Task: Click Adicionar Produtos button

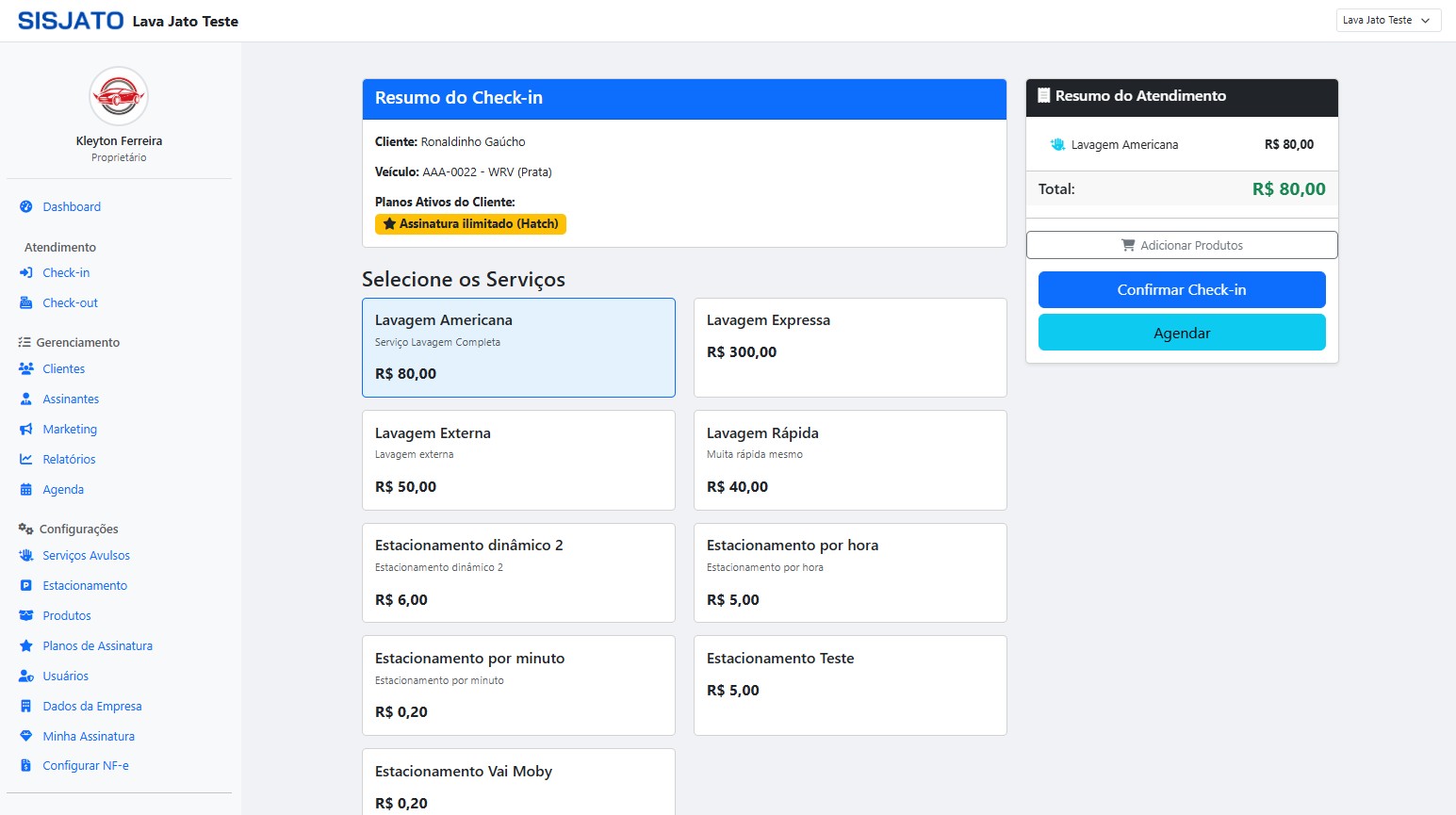Action: click(x=1181, y=245)
